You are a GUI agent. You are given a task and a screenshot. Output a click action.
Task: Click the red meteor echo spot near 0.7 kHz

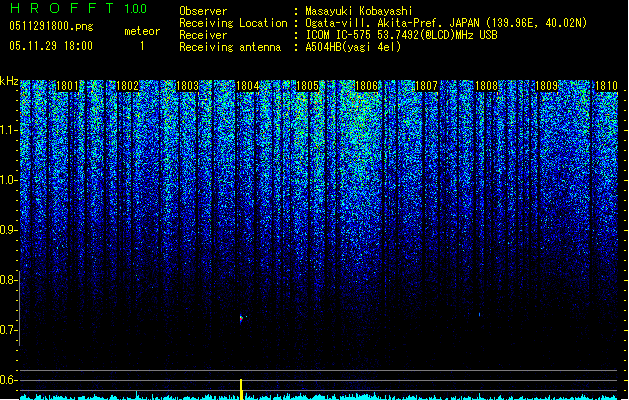point(241,319)
